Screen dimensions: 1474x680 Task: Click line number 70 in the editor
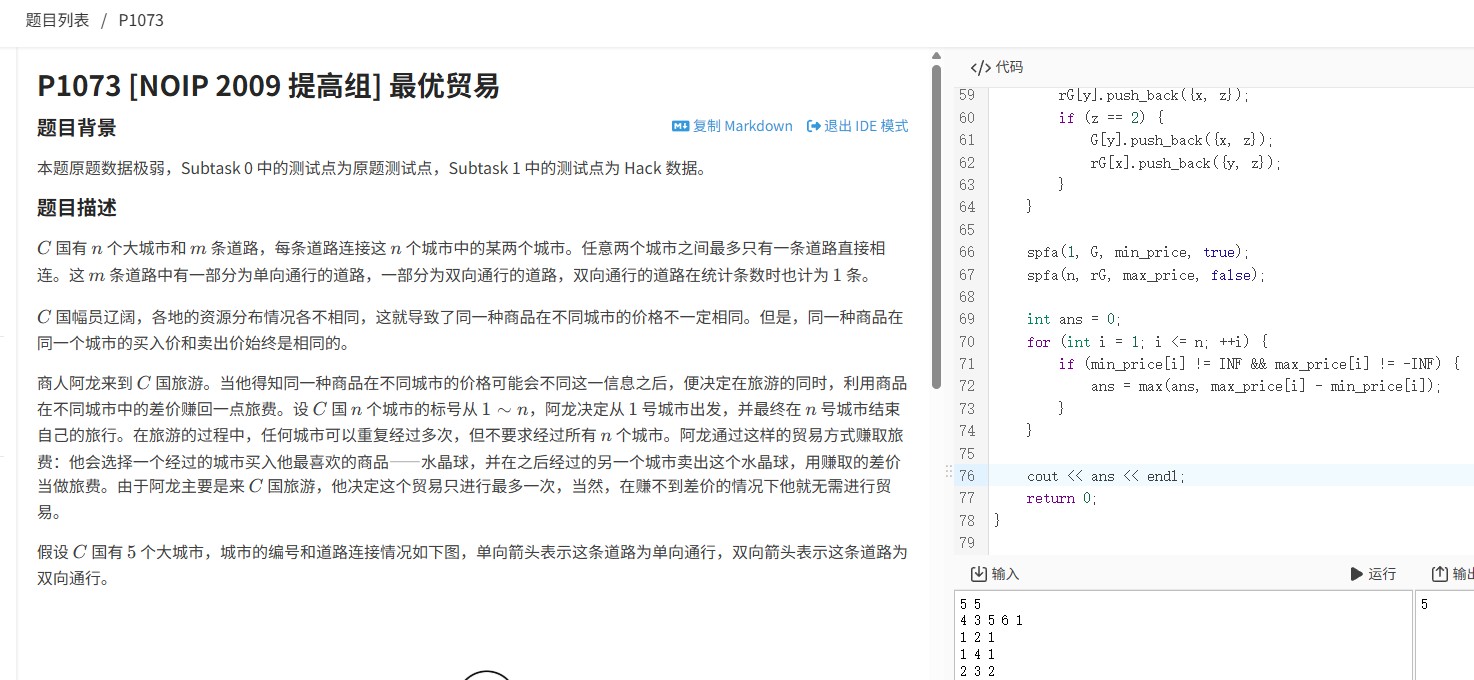coord(966,341)
